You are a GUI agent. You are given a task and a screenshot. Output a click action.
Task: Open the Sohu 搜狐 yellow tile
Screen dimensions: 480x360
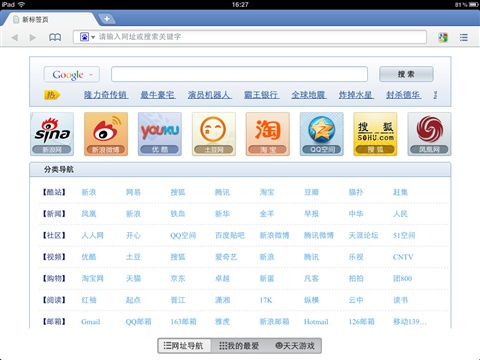pos(375,134)
